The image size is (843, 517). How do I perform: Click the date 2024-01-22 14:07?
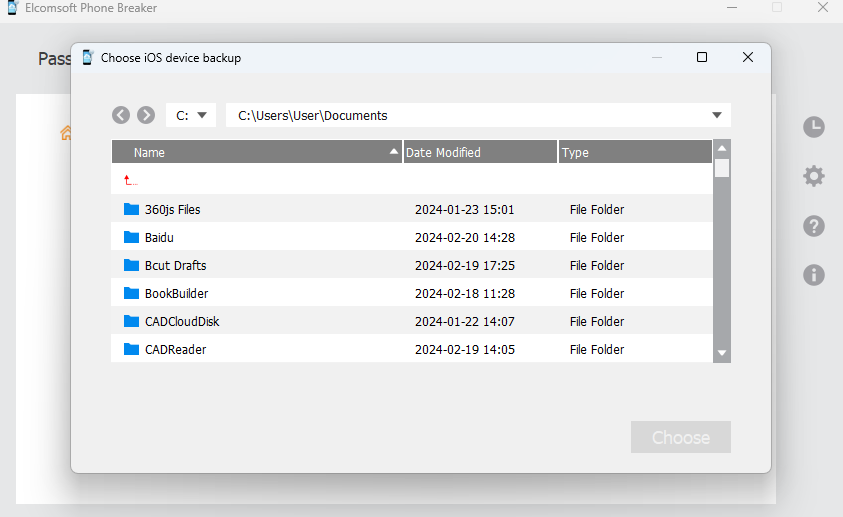pos(465,321)
